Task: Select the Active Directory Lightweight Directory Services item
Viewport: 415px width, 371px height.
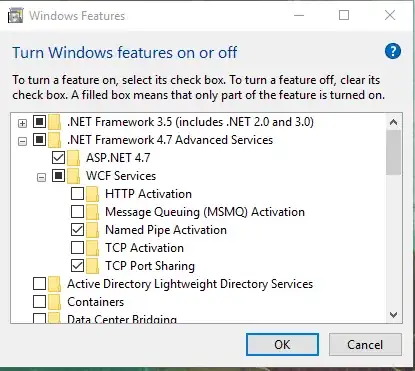Action: pyautogui.click(x=190, y=284)
